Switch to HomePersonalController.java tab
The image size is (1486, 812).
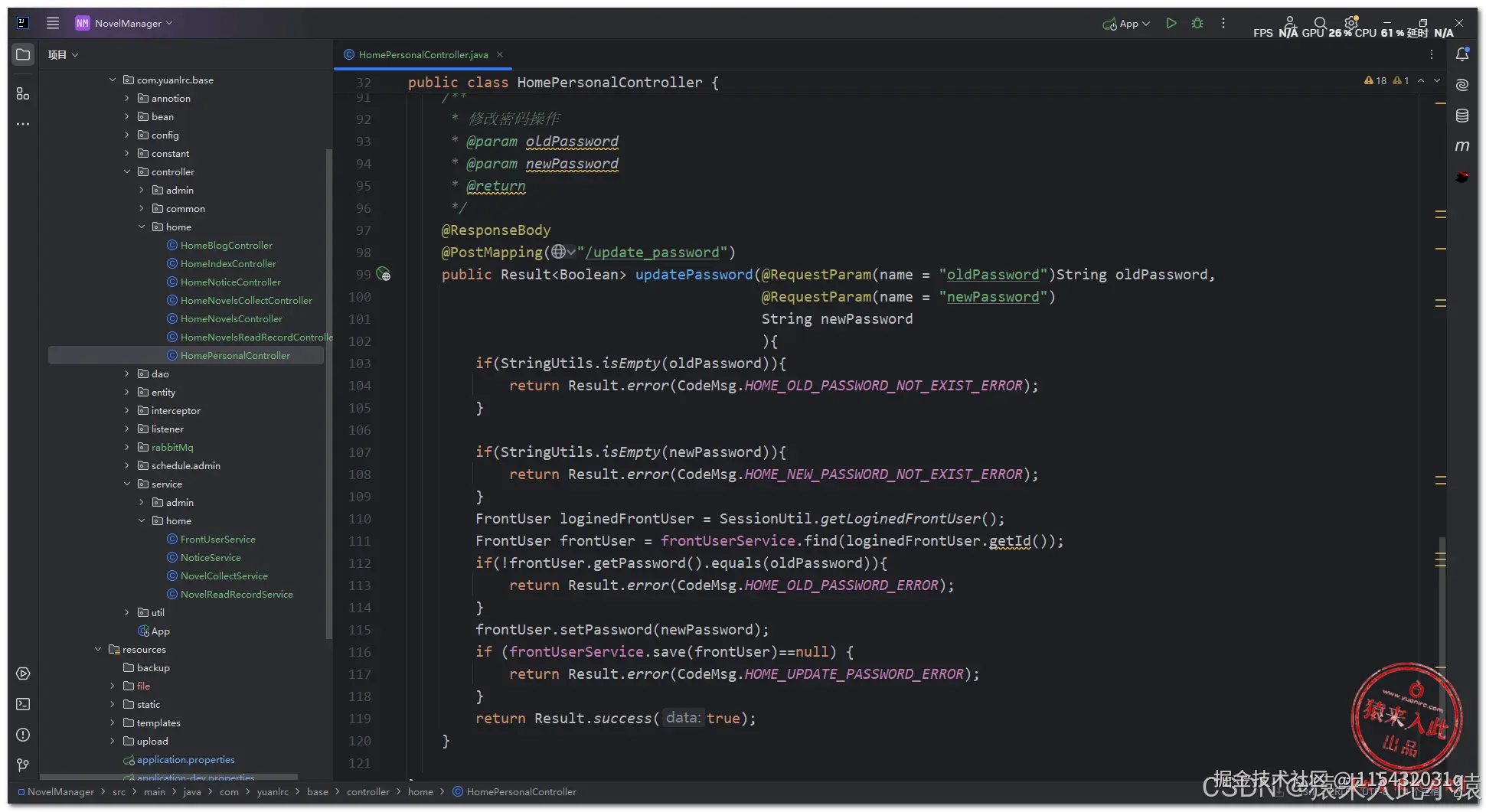click(x=423, y=54)
